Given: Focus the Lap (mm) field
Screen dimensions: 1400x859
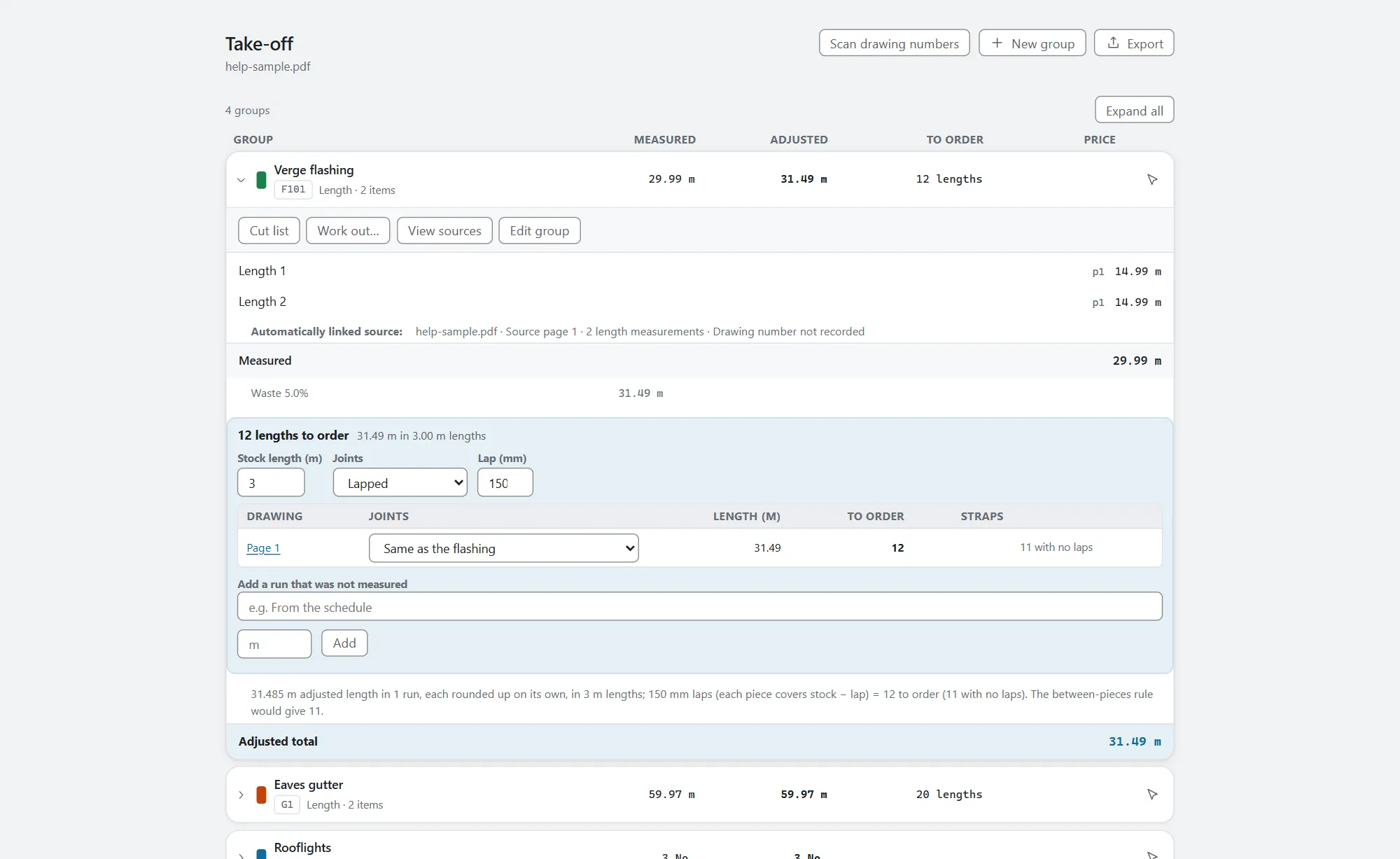Looking at the screenshot, I should [x=505, y=482].
